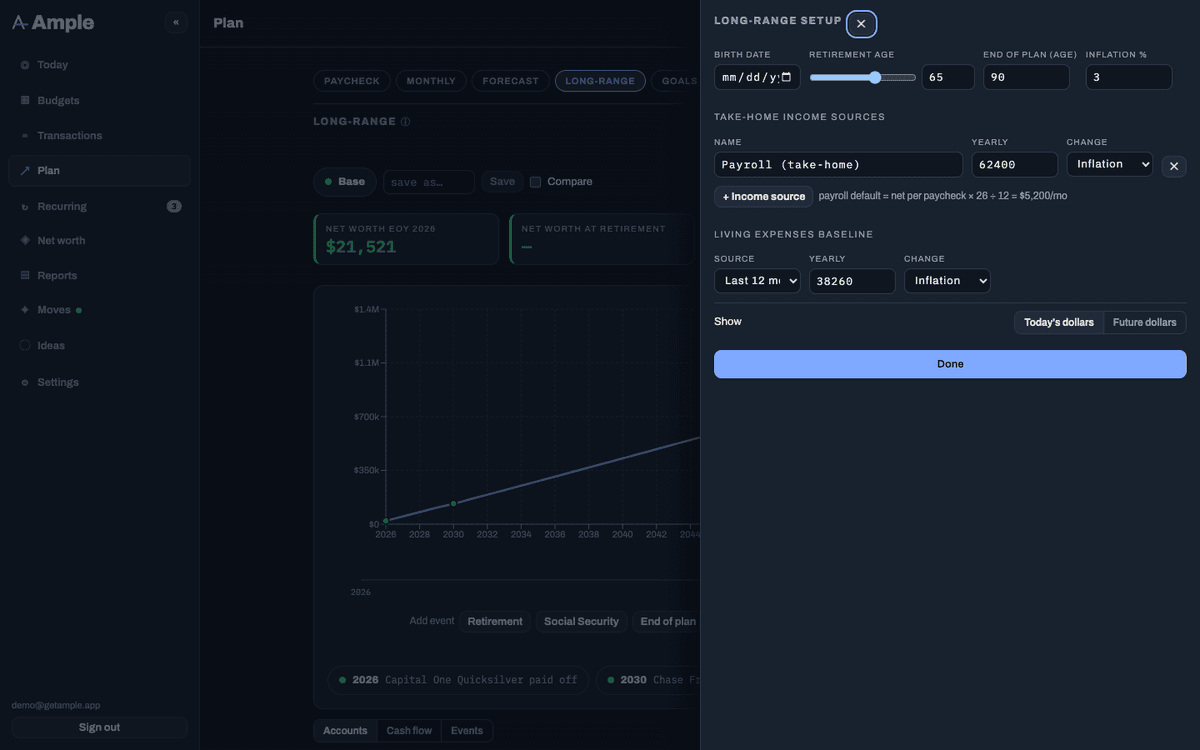The height and width of the screenshot is (750, 1200).
Task: Click the info icon beside Long-Range heading
Action: pos(405,122)
